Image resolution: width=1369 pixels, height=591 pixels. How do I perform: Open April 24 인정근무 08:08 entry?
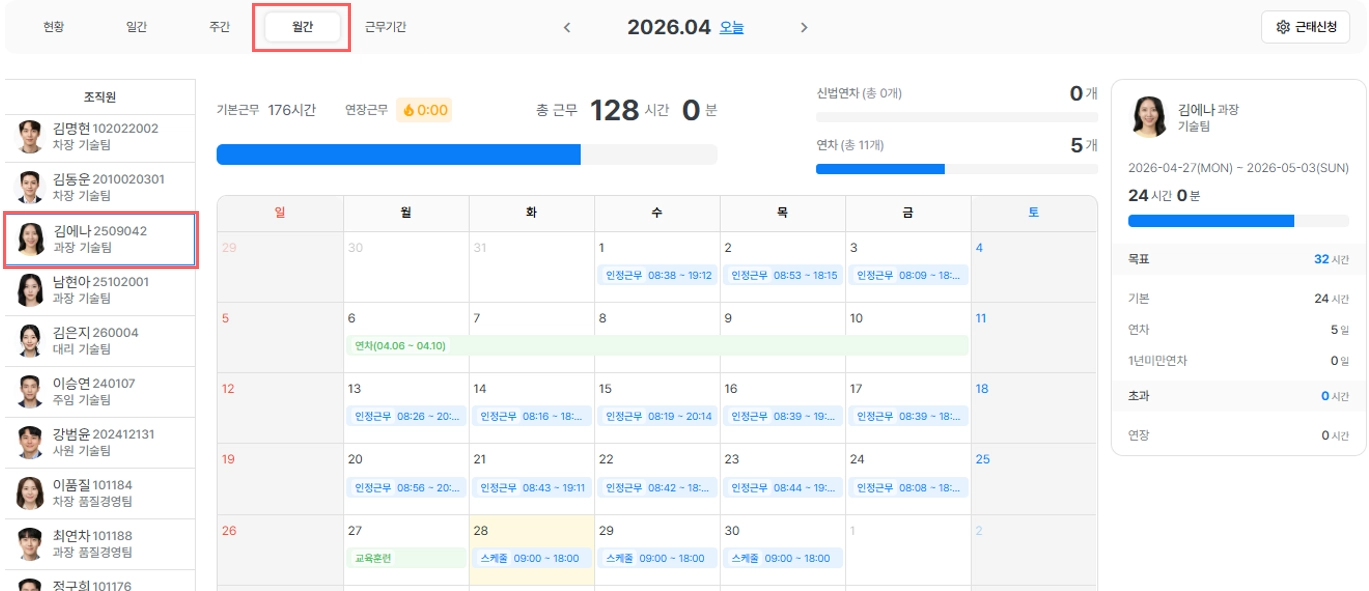point(908,488)
